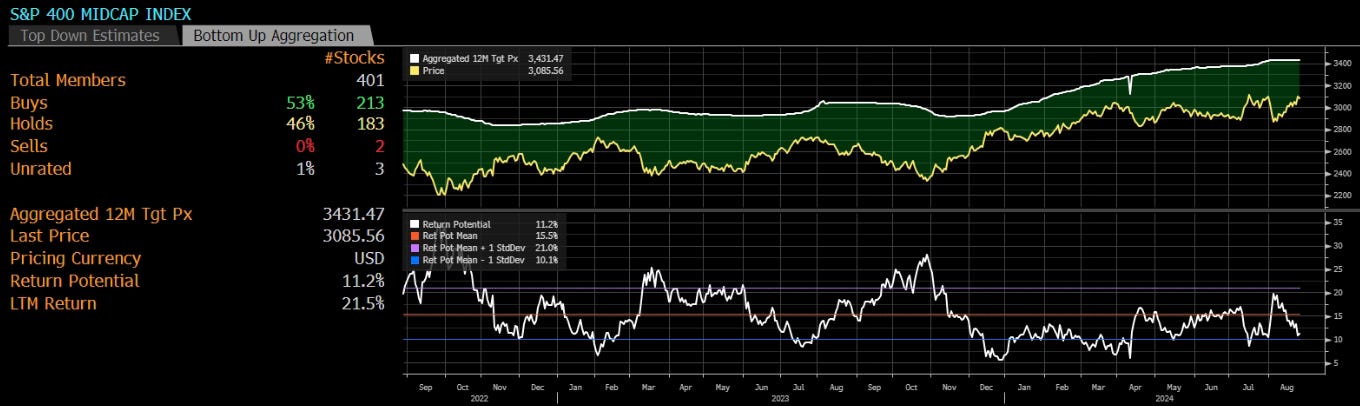Click the purple Mean + 1 StdDev swatch
Screen dimensions: 1360x406
coord(414,247)
